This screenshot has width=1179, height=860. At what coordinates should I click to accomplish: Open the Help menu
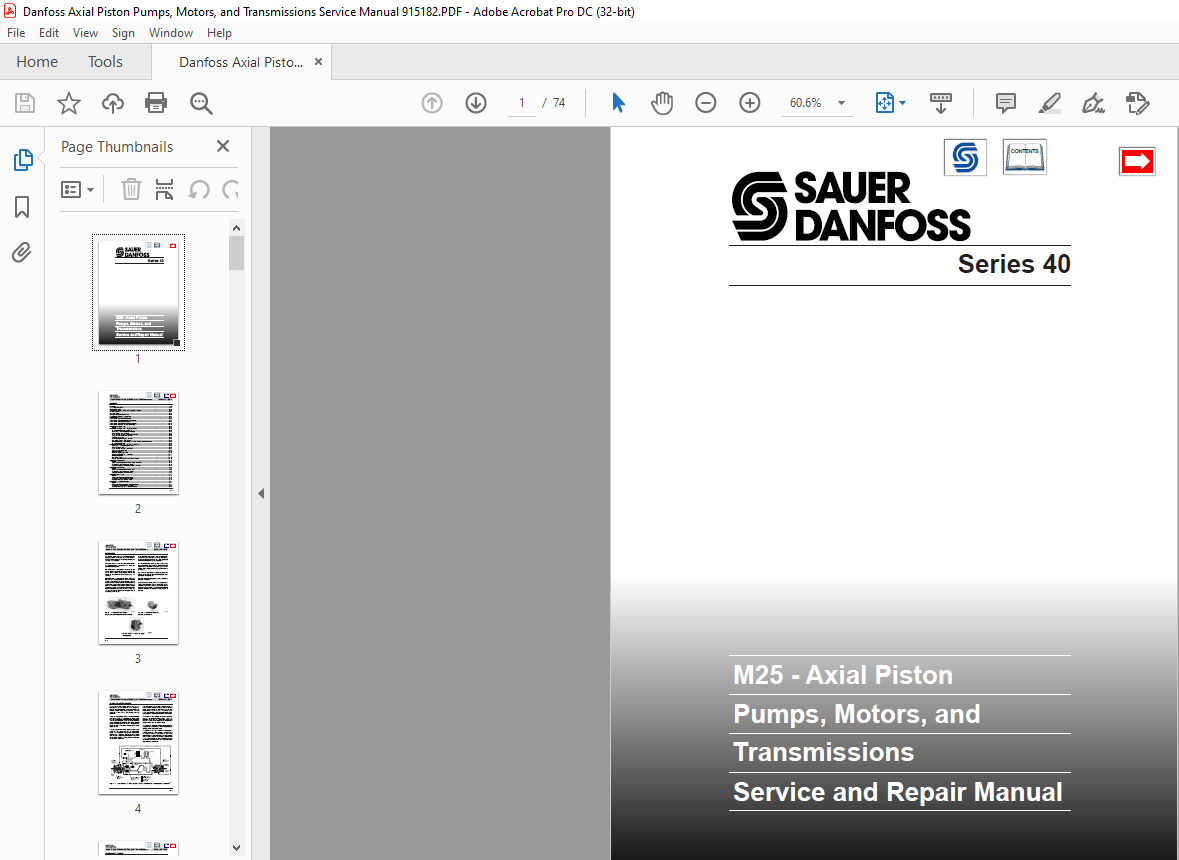[219, 33]
